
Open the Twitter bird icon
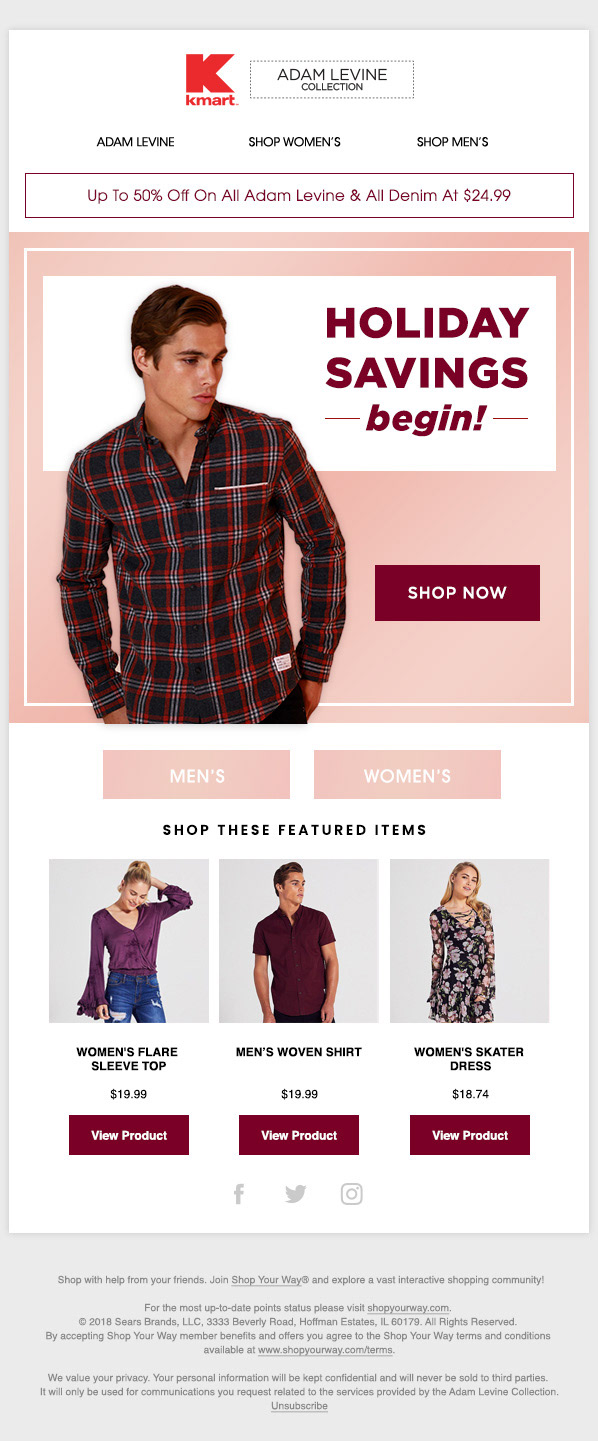(x=295, y=1193)
